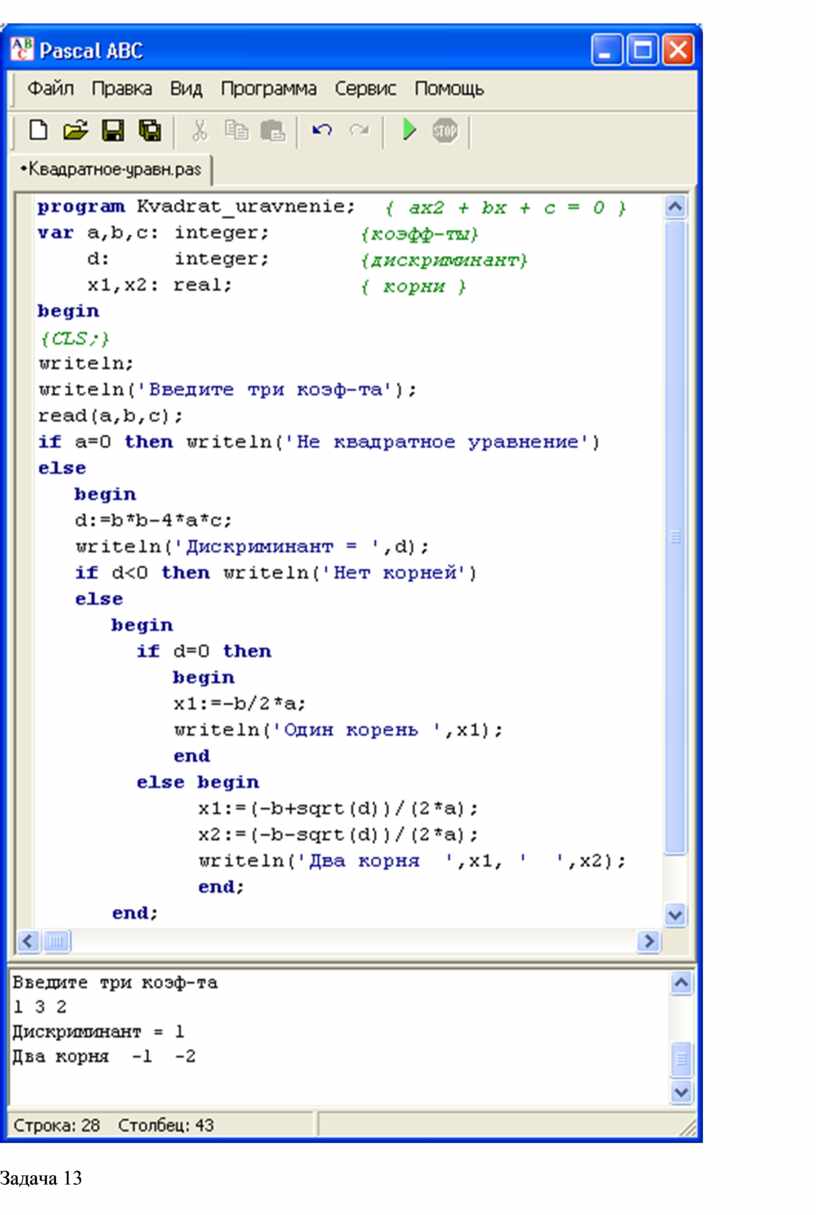Click the 'var a,b,c: integer;' declaration line
Image resolution: width=816 pixels, height=1215 pixels.
[153, 233]
